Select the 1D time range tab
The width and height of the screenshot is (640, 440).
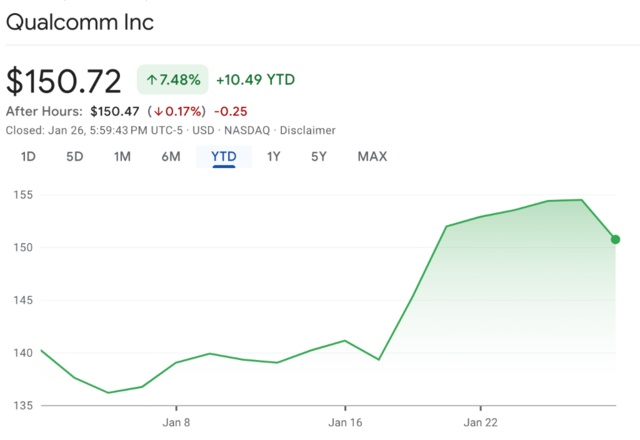click(28, 156)
